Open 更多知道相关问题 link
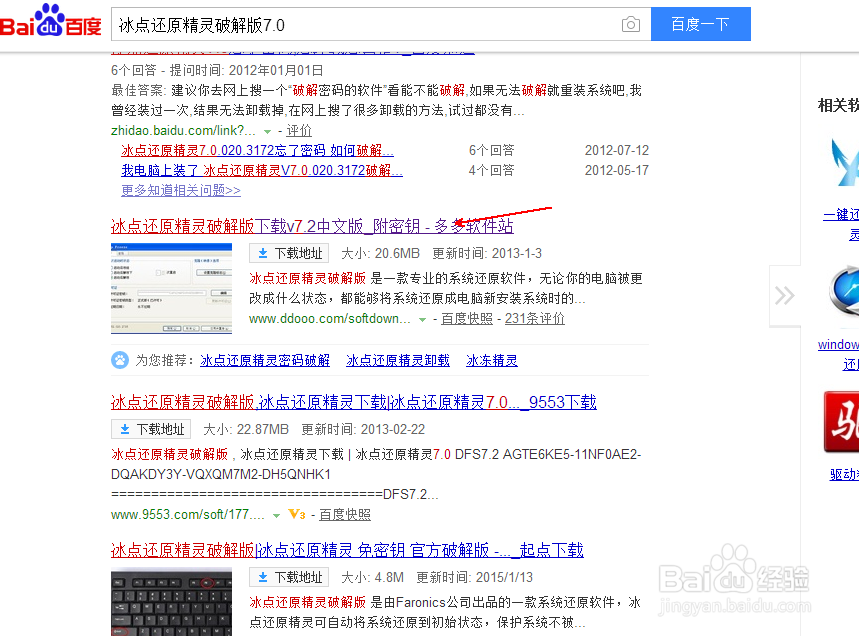 point(181,190)
